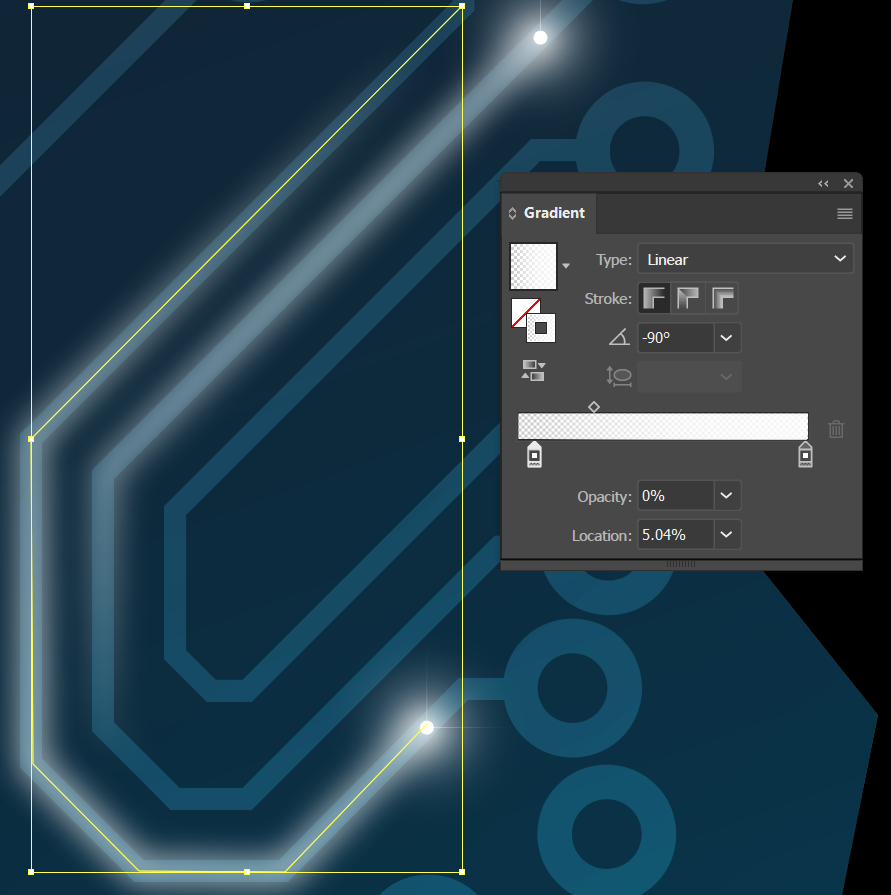Image resolution: width=891 pixels, height=895 pixels.
Task: Edit the Location value field
Action: 676,534
